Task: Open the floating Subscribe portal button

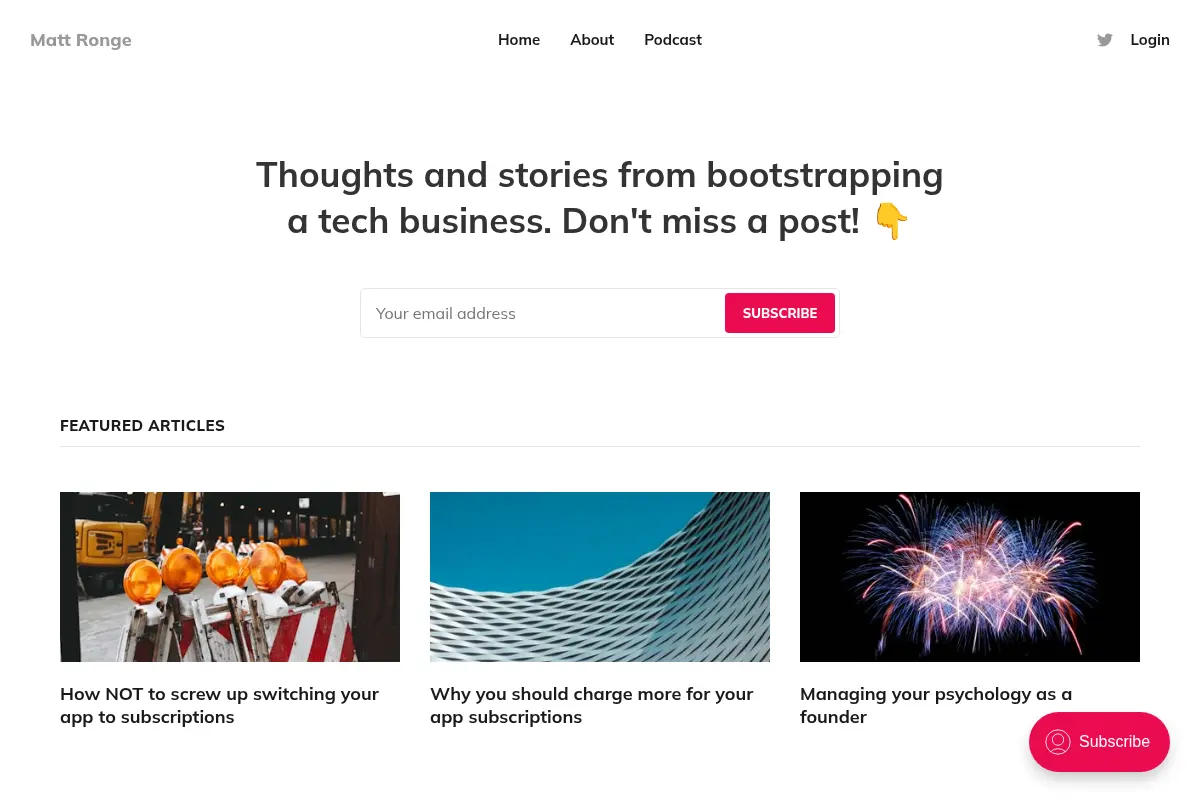Action: (1099, 742)
